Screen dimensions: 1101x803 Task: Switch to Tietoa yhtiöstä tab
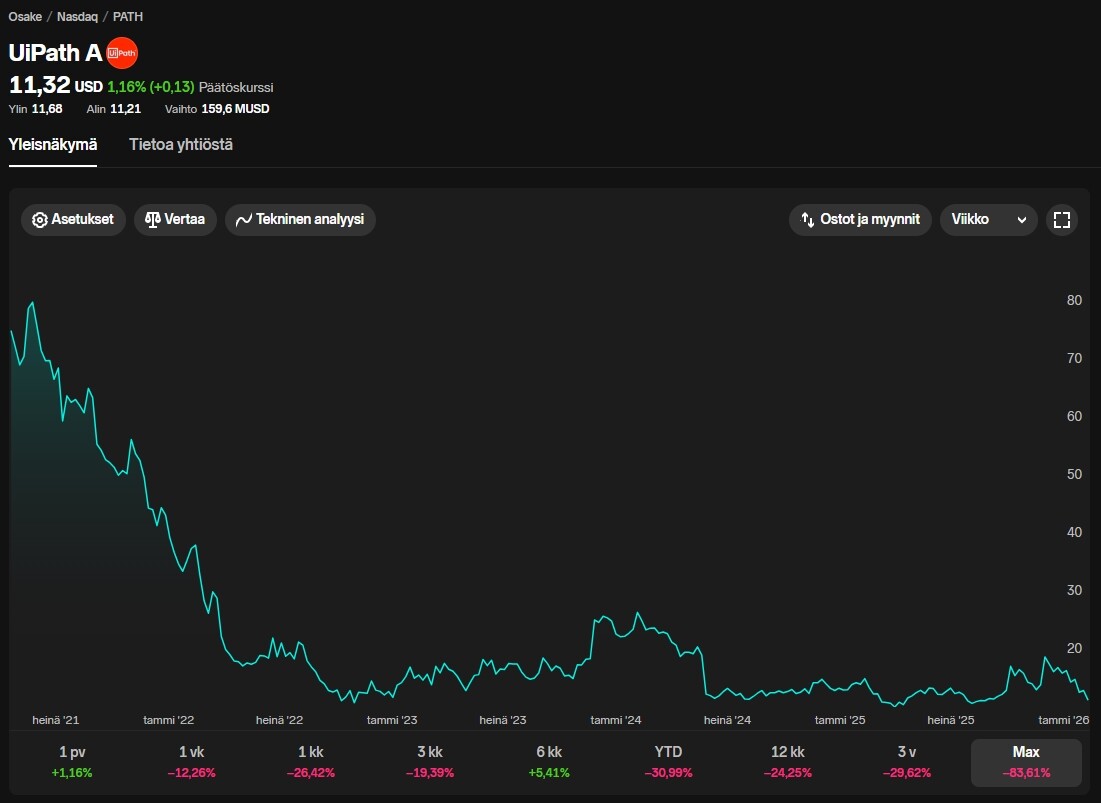point(181,145)
